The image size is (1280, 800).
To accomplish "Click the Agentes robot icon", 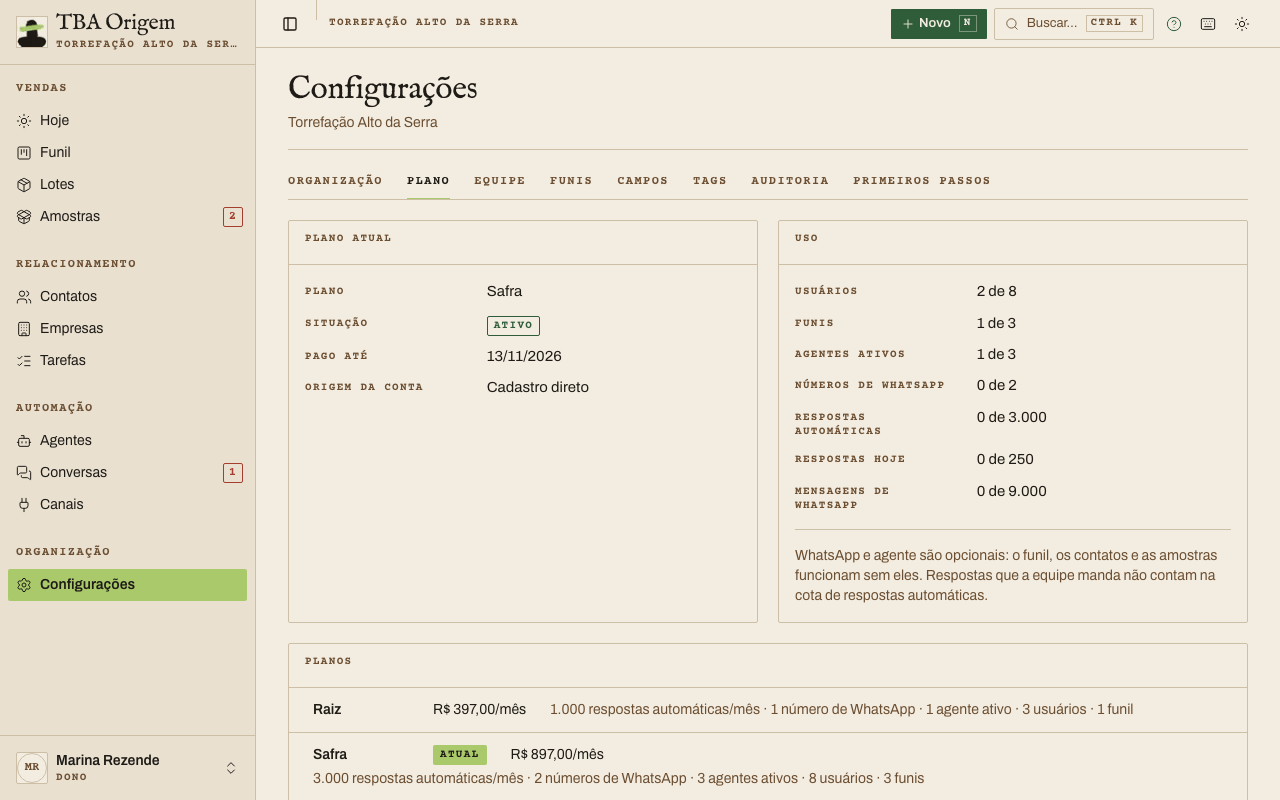I will (24, 440).
